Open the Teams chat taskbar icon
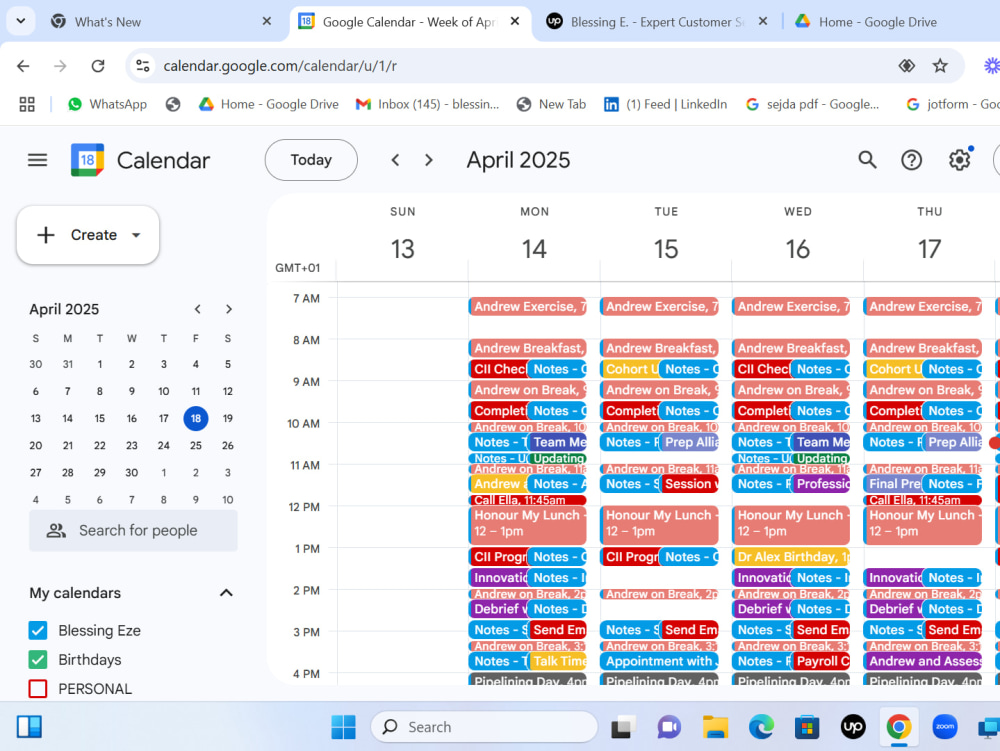This screenshot has height=751, width=1000. tap(669, 727)
